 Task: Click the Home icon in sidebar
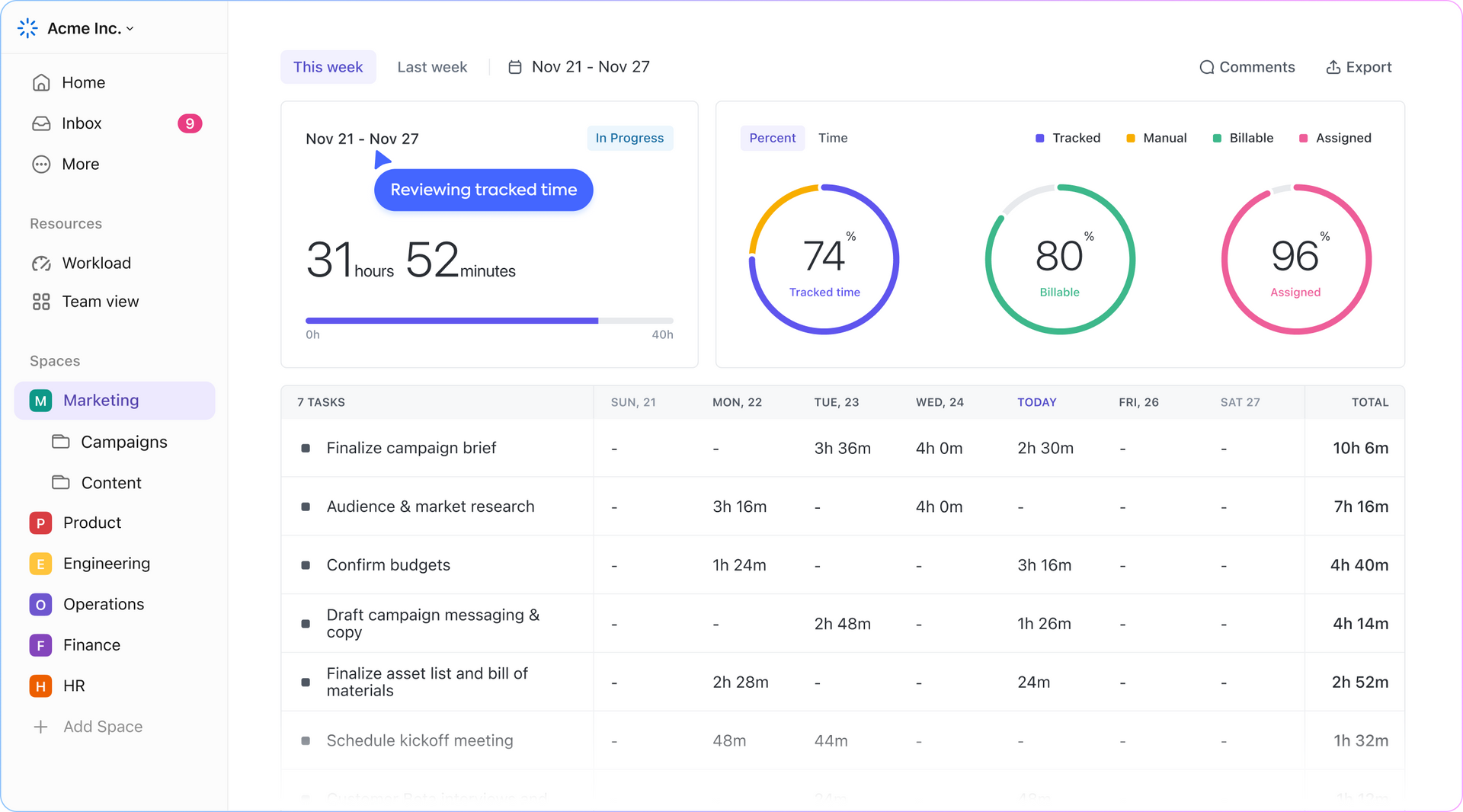click(41, 83)
